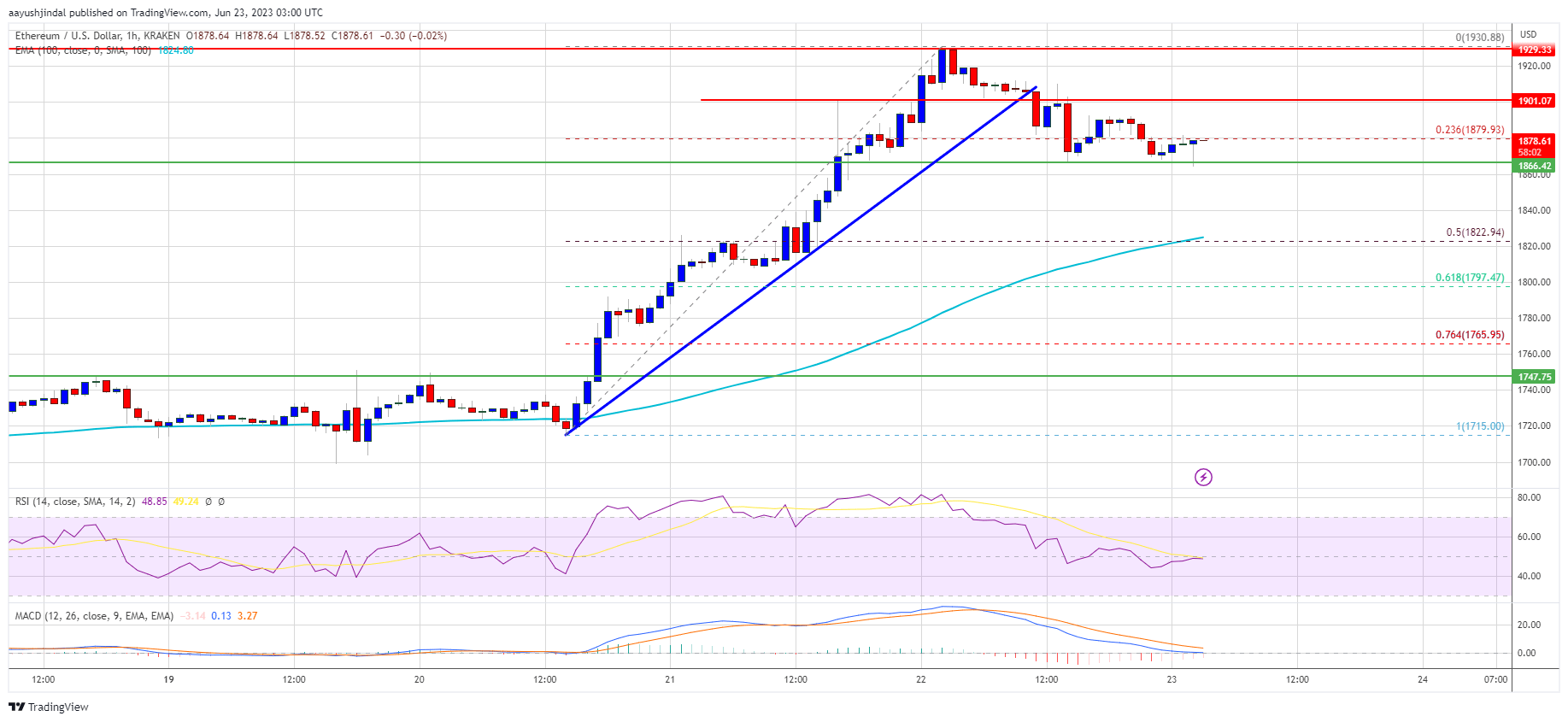Image resolution: width=1568 pixels, height=722 pixels.
Task: Click the red 1901.07 price label
Action: (x=1535, y=101)
